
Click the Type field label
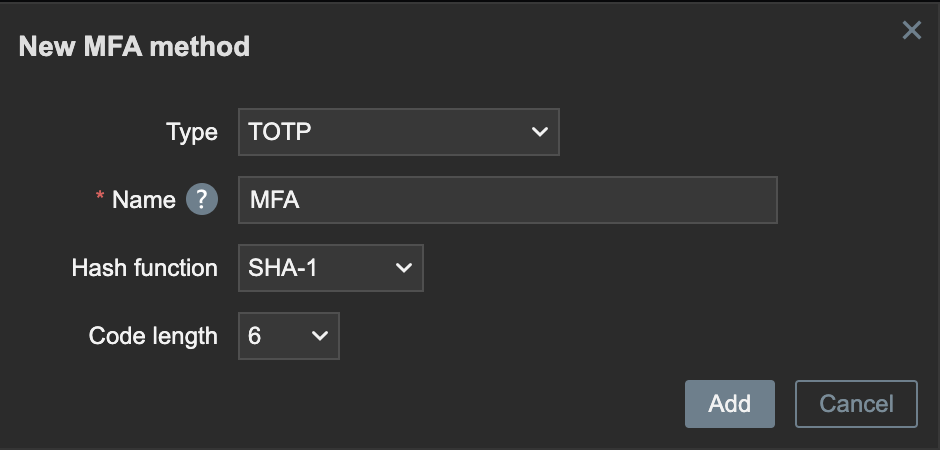[192, 132]
